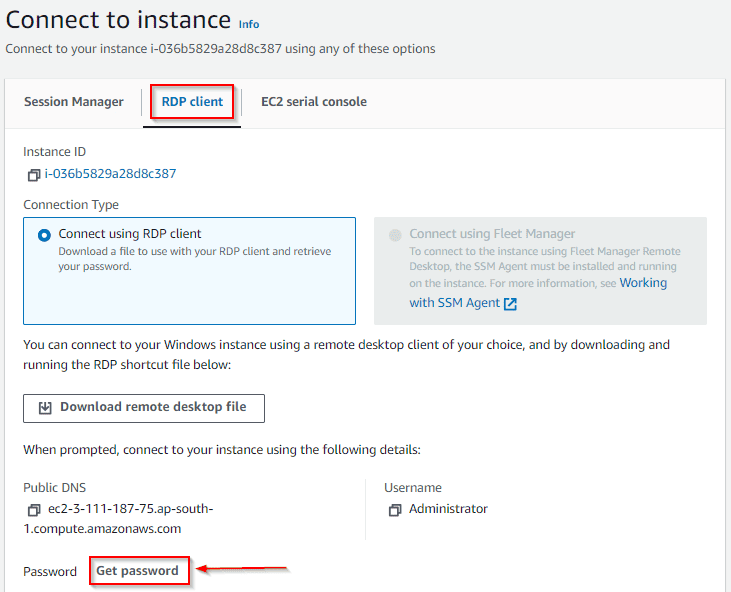Image resolution: width=731 pixels, height=592 pixels.
Task: Open the RDP client tab
Action: 192,102
